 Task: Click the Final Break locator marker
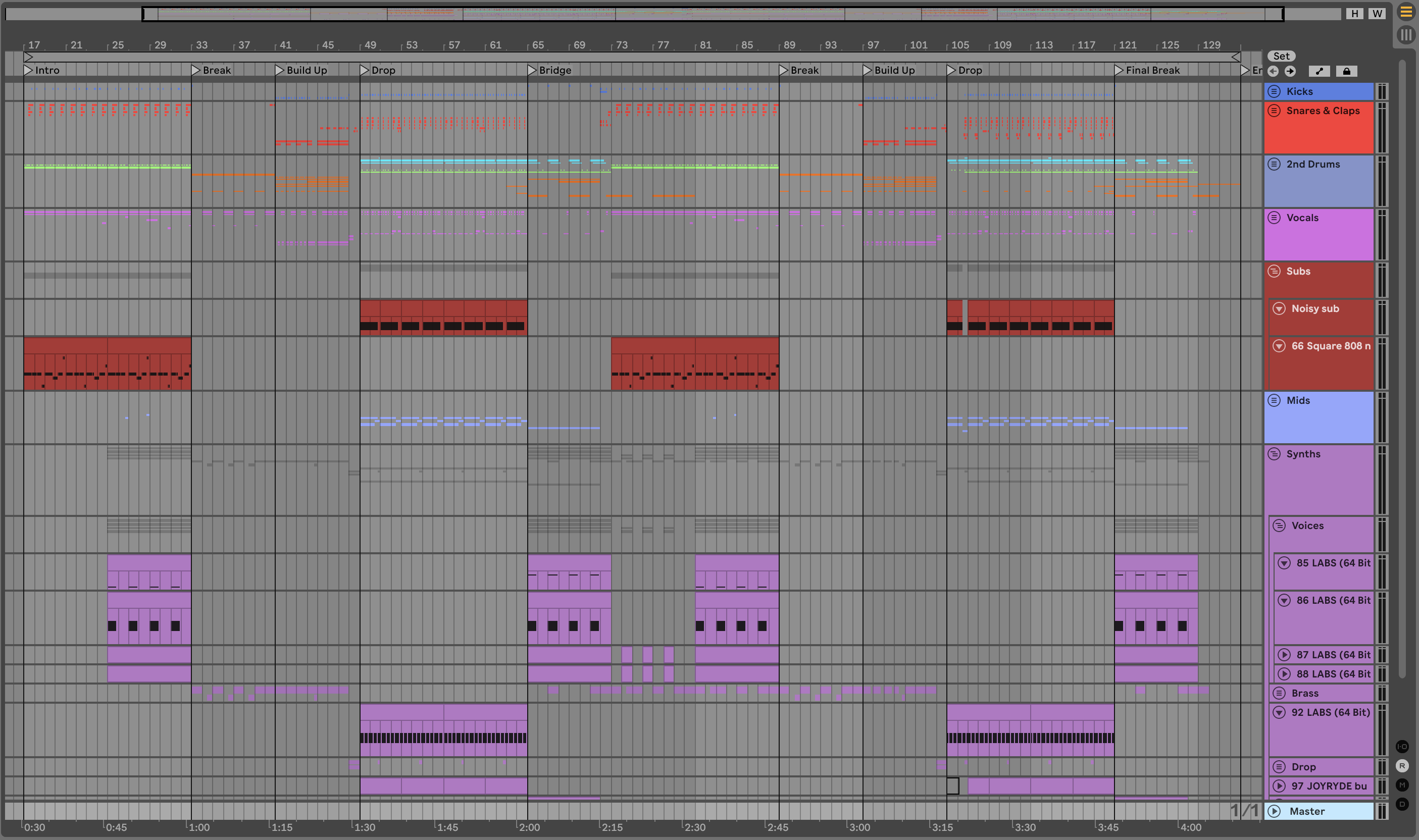click(1119, 70)
